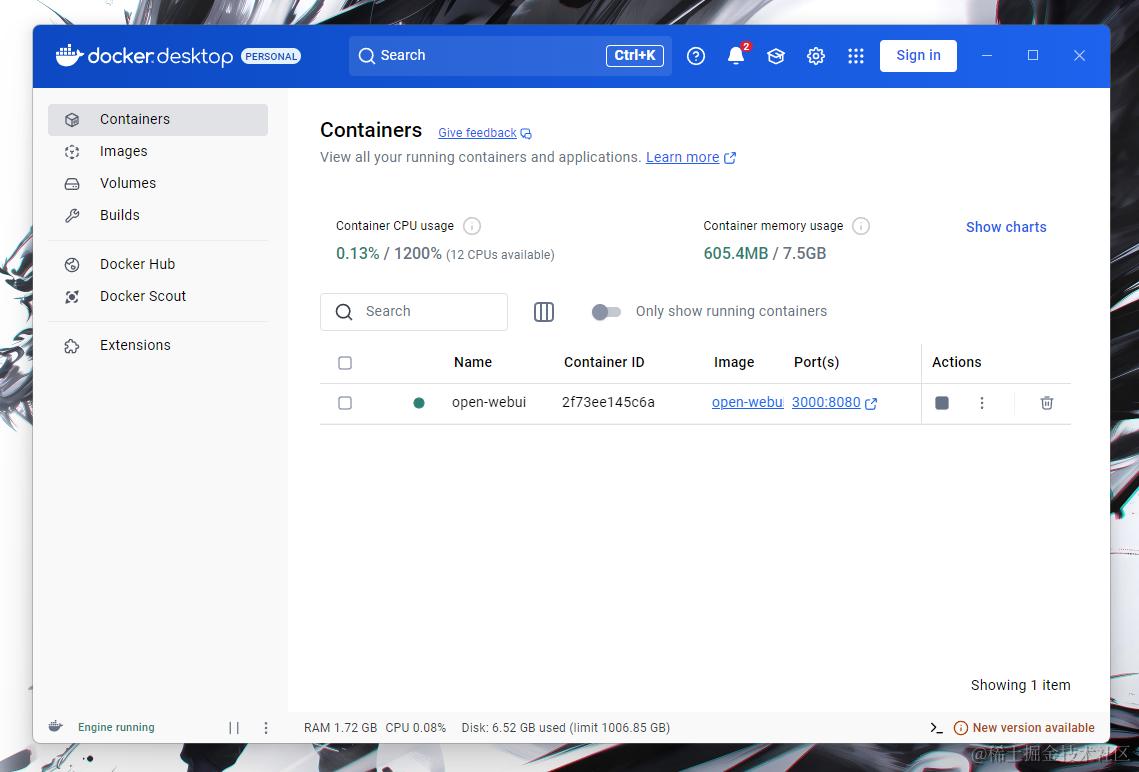Tick the open-webui row checkbox
The width and height of the screenshot is (1139, 772).
(x=345, y=403)
